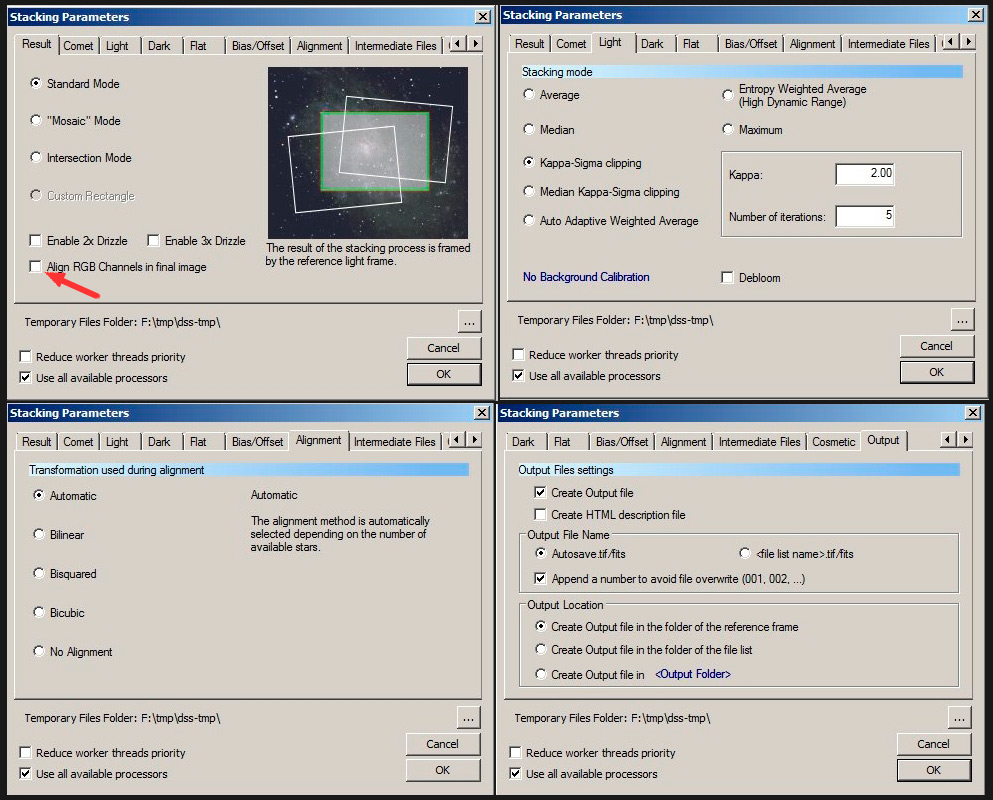Open temporary folder browse button in Output dialog
Screen dimensions: 993x800
tap(959, 718)
